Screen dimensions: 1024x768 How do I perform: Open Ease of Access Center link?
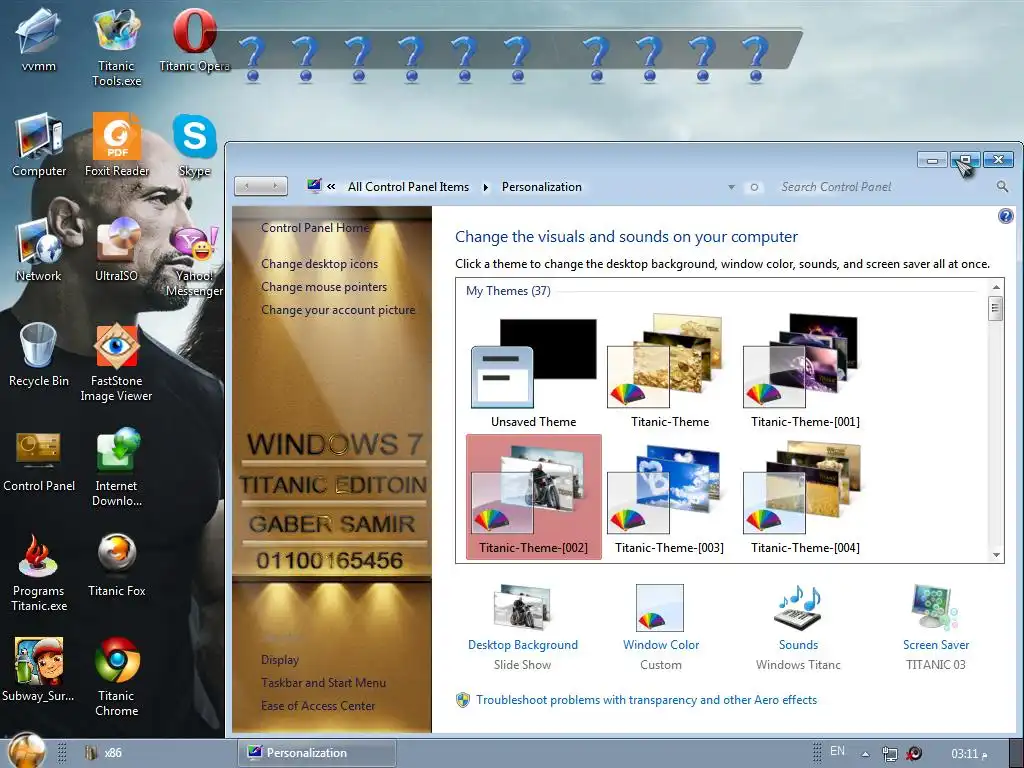coord(318,705)
